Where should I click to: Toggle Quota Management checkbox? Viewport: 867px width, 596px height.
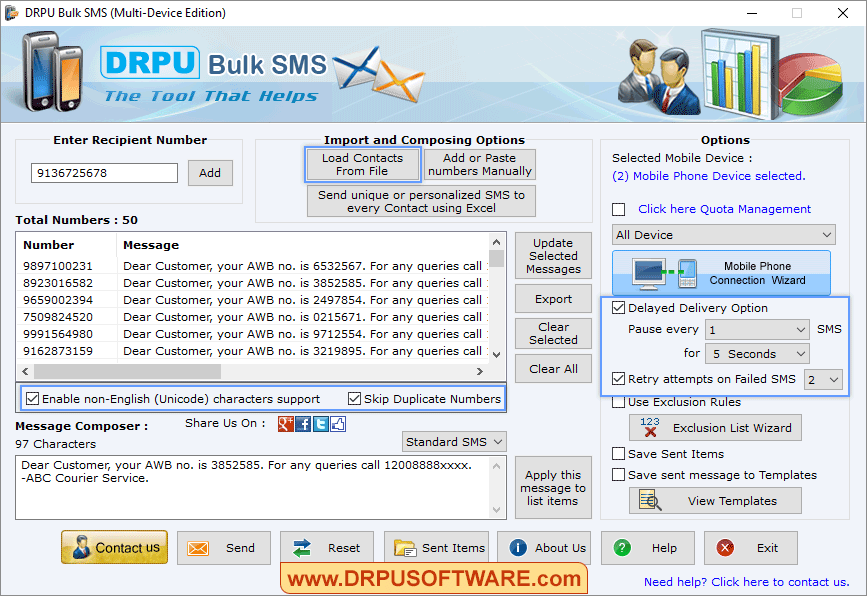click(x=619, y=210)
